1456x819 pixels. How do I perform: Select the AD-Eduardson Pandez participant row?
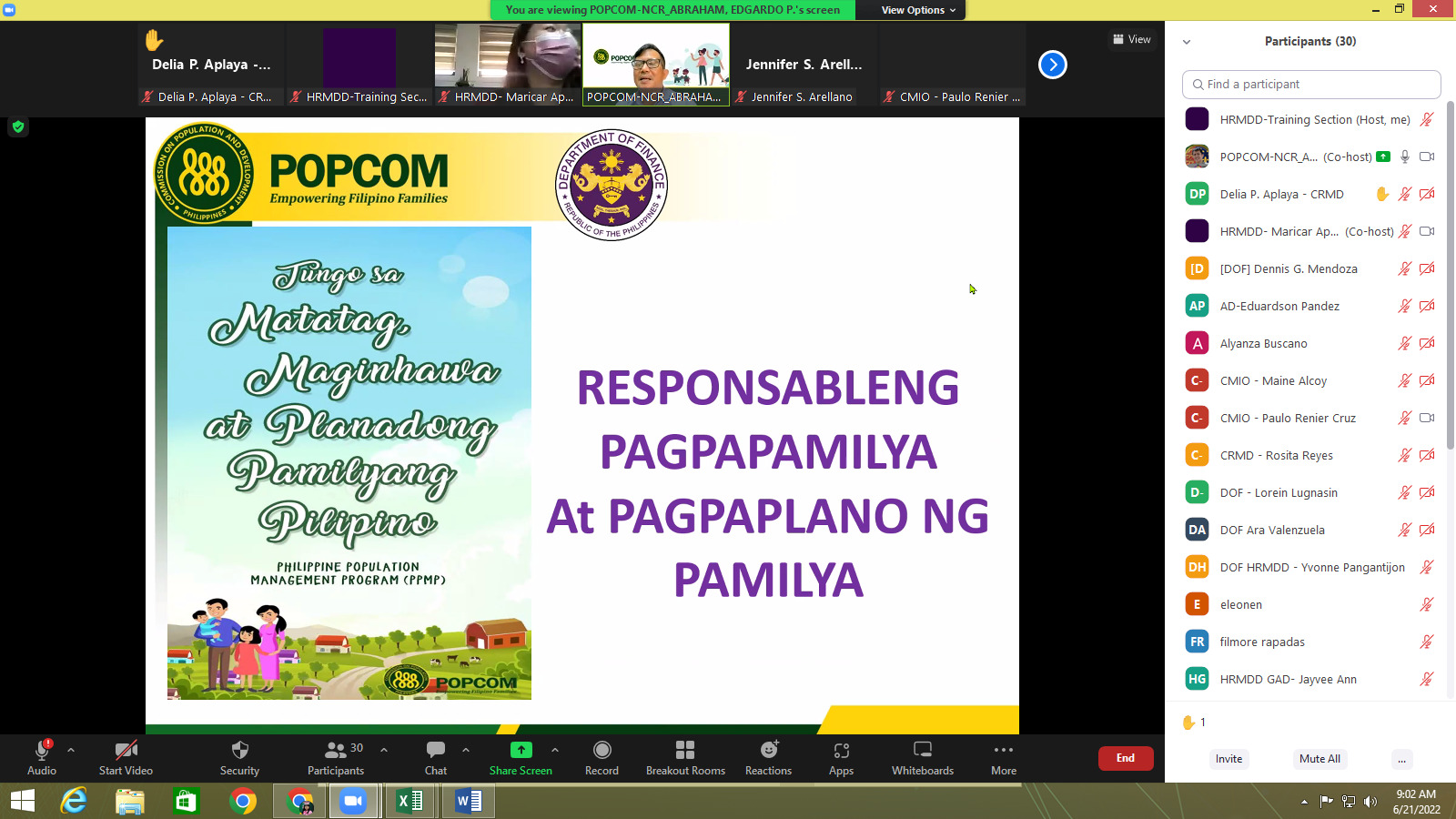1310,306
